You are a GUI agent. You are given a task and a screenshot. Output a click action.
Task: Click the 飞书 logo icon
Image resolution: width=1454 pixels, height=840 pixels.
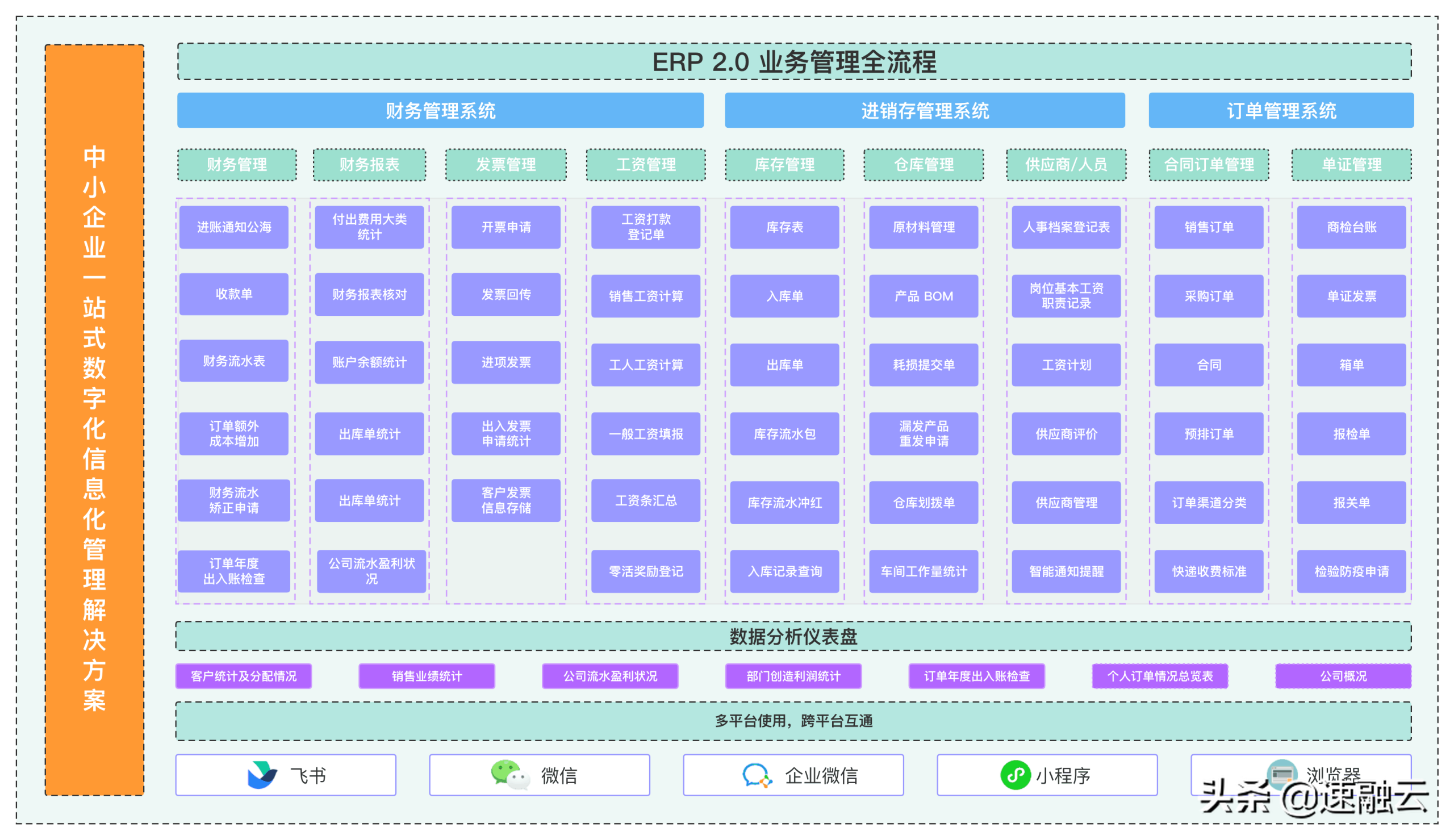pos(262,775)
